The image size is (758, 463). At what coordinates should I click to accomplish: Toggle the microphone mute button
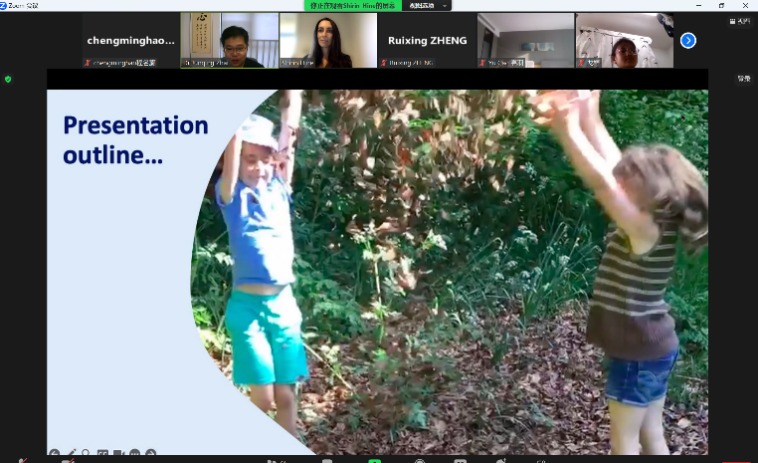pos(22,460)
